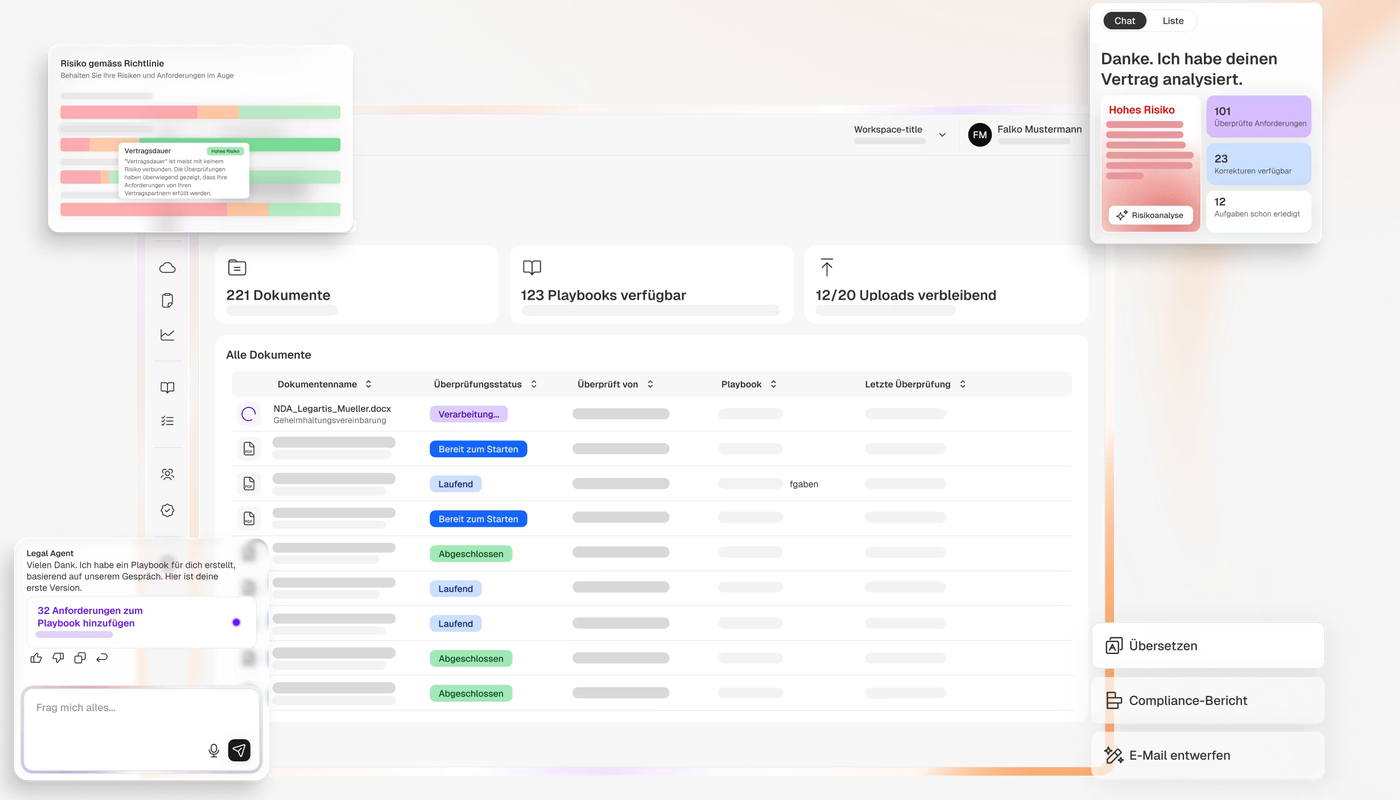Click the book icon above 123 Playbooks
The width and height of the screenshot is (1400, 800).
pyautogui.click(x=532, y=267)
